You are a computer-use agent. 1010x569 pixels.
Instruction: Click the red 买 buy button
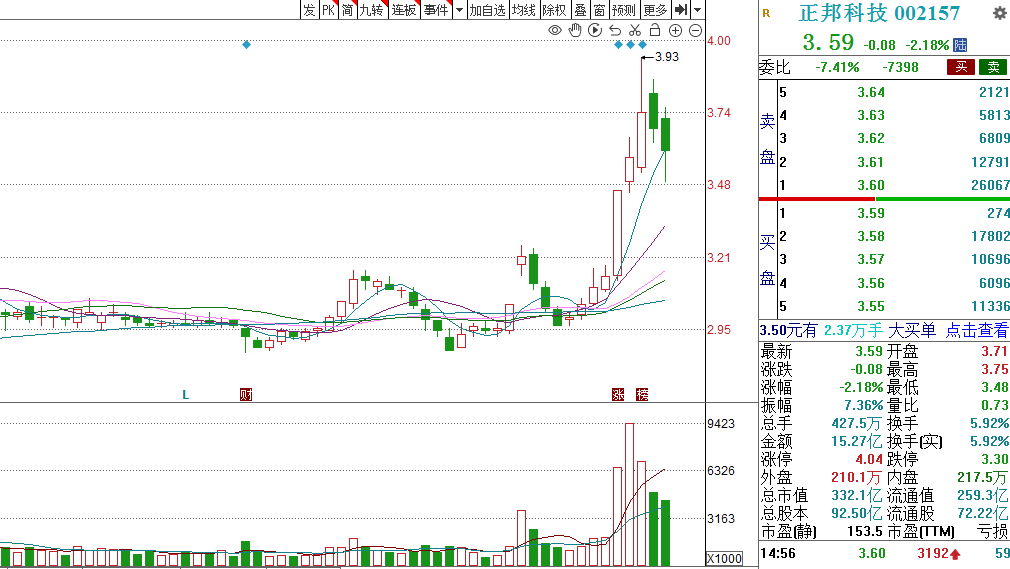tap(961, 67)
